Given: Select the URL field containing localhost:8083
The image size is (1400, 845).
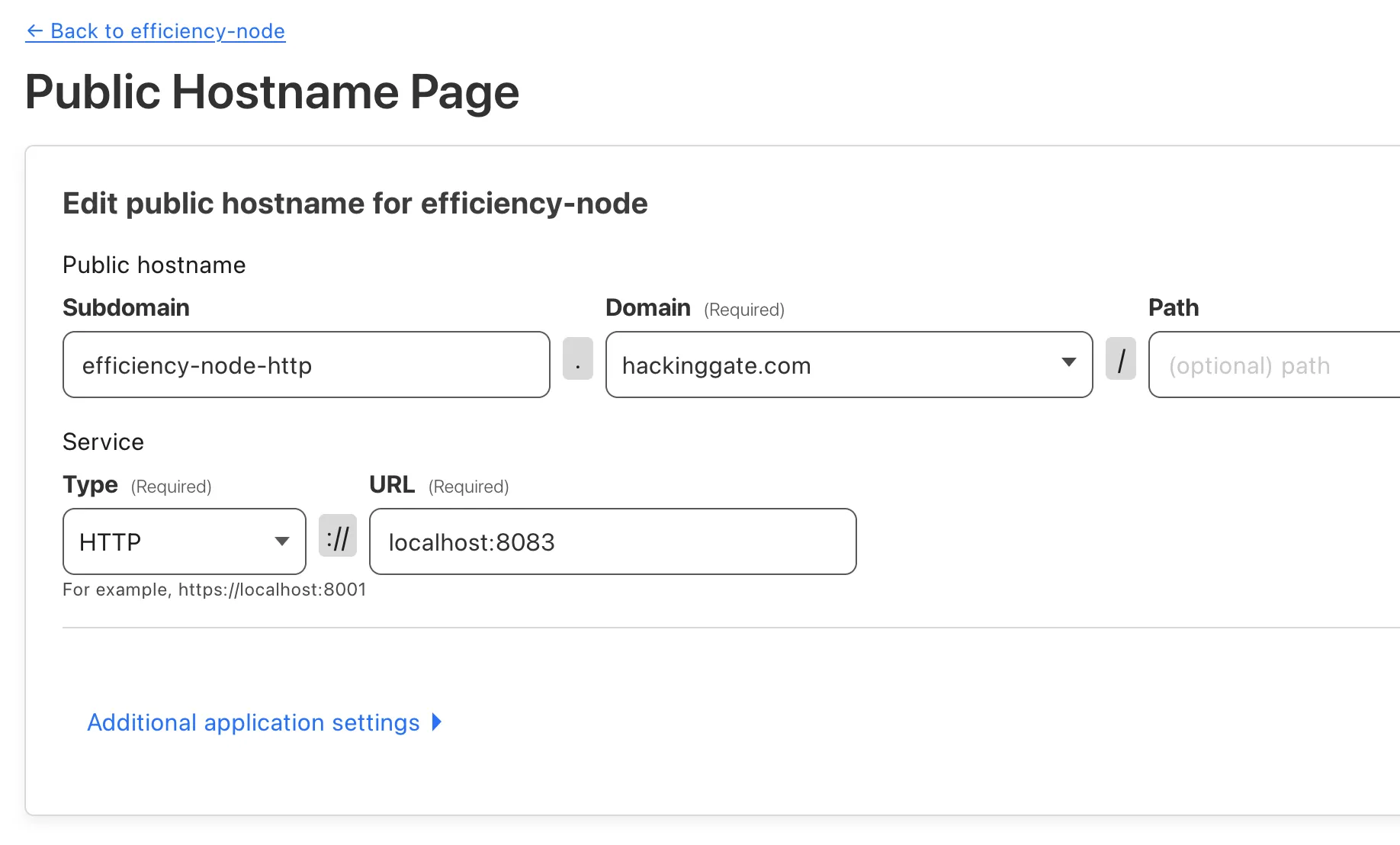Looking at the screenshot, I should (612, 541).
